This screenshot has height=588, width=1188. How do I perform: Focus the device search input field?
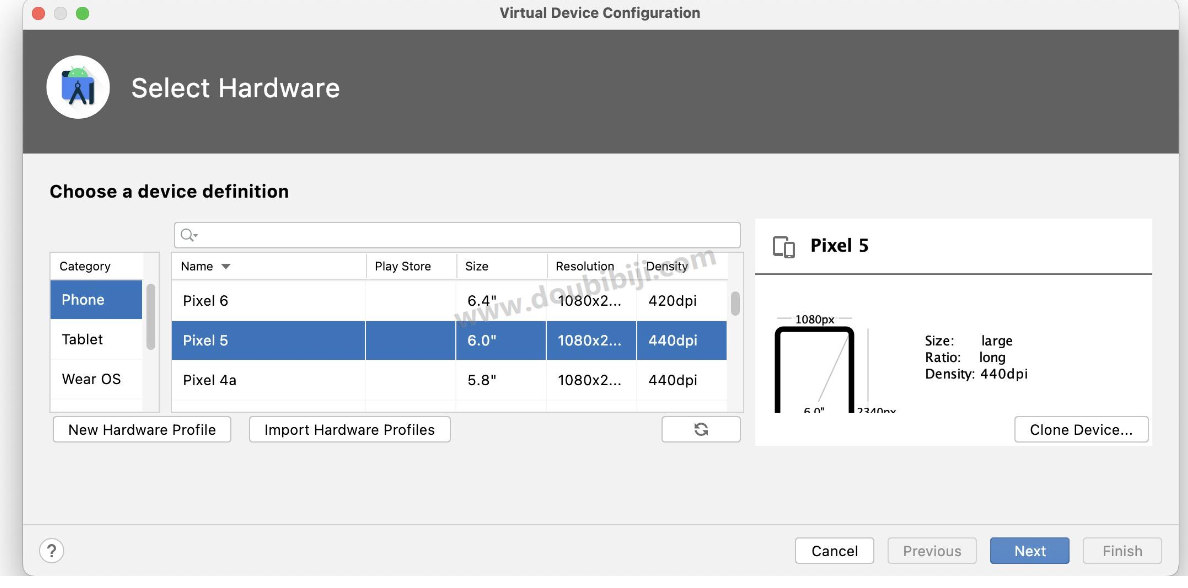pos(458,235)
